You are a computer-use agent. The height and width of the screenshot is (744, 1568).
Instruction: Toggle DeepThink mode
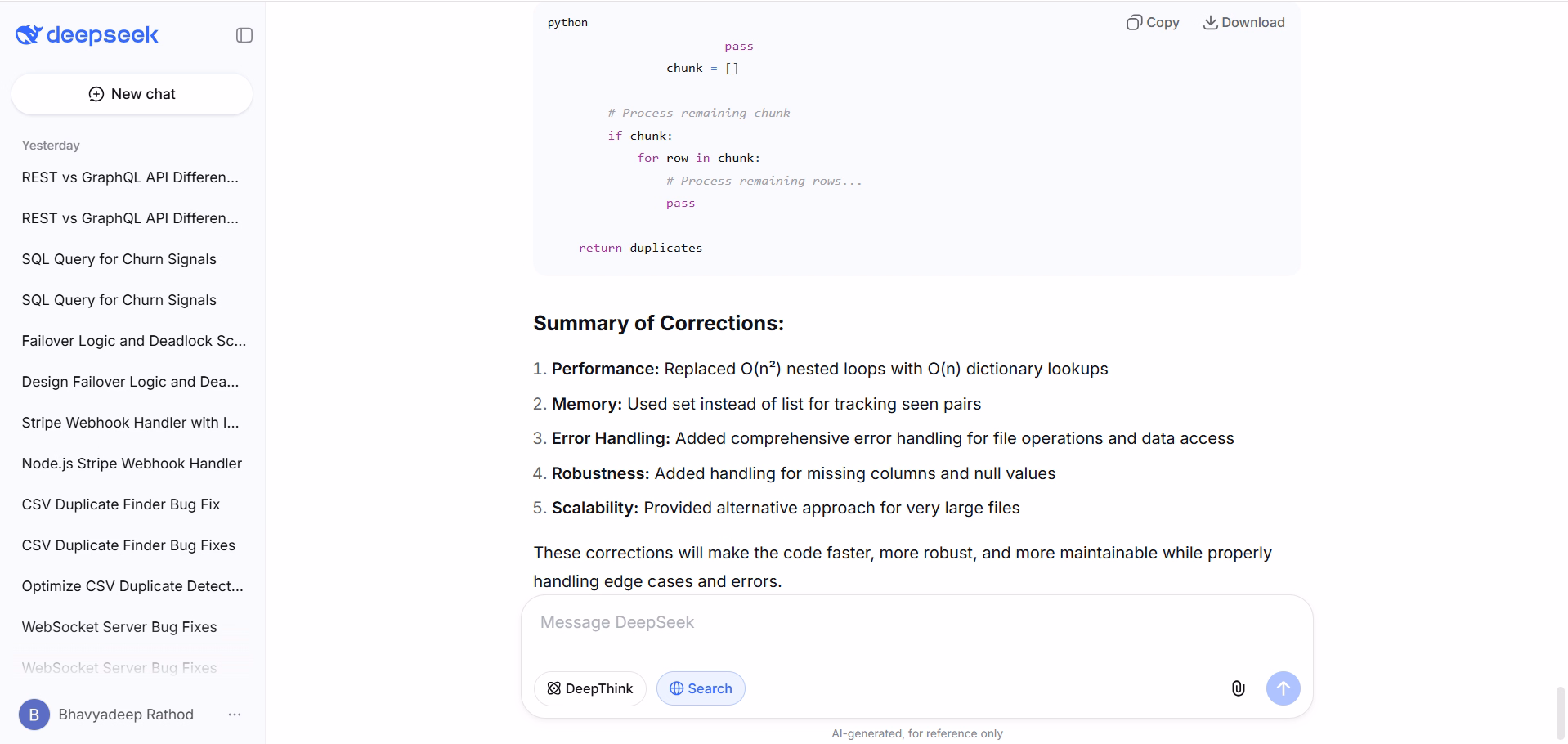tap(589, 688)
